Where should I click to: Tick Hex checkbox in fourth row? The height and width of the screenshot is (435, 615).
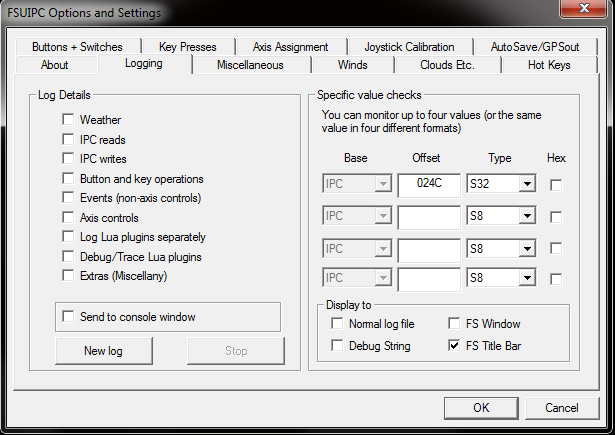pos(556,279)
